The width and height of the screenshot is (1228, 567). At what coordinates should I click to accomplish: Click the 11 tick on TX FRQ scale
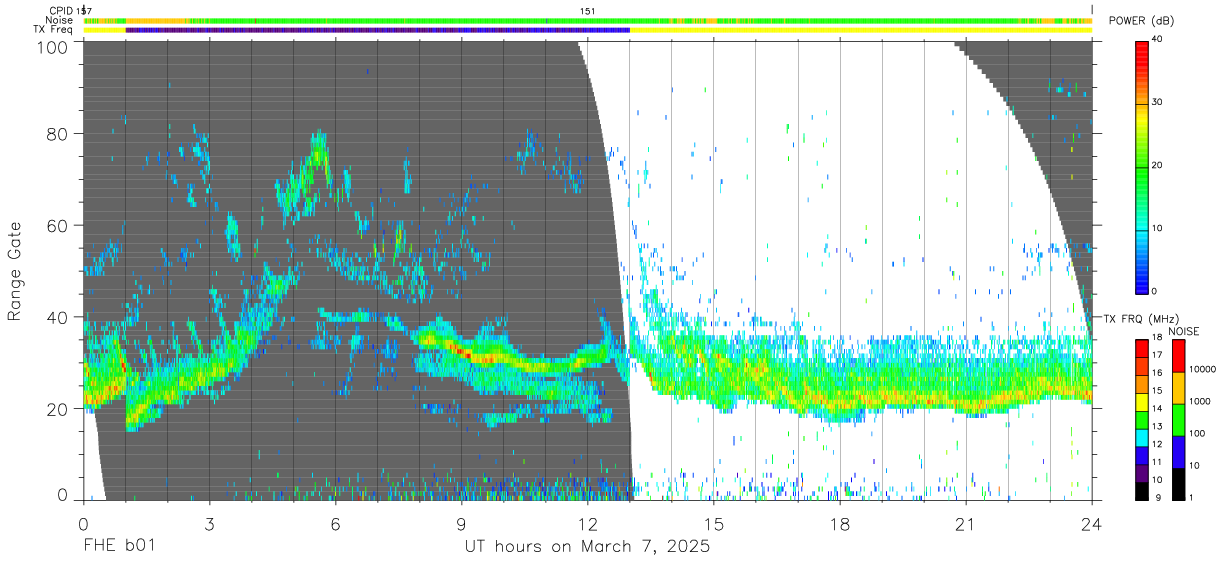point(1157,462)
